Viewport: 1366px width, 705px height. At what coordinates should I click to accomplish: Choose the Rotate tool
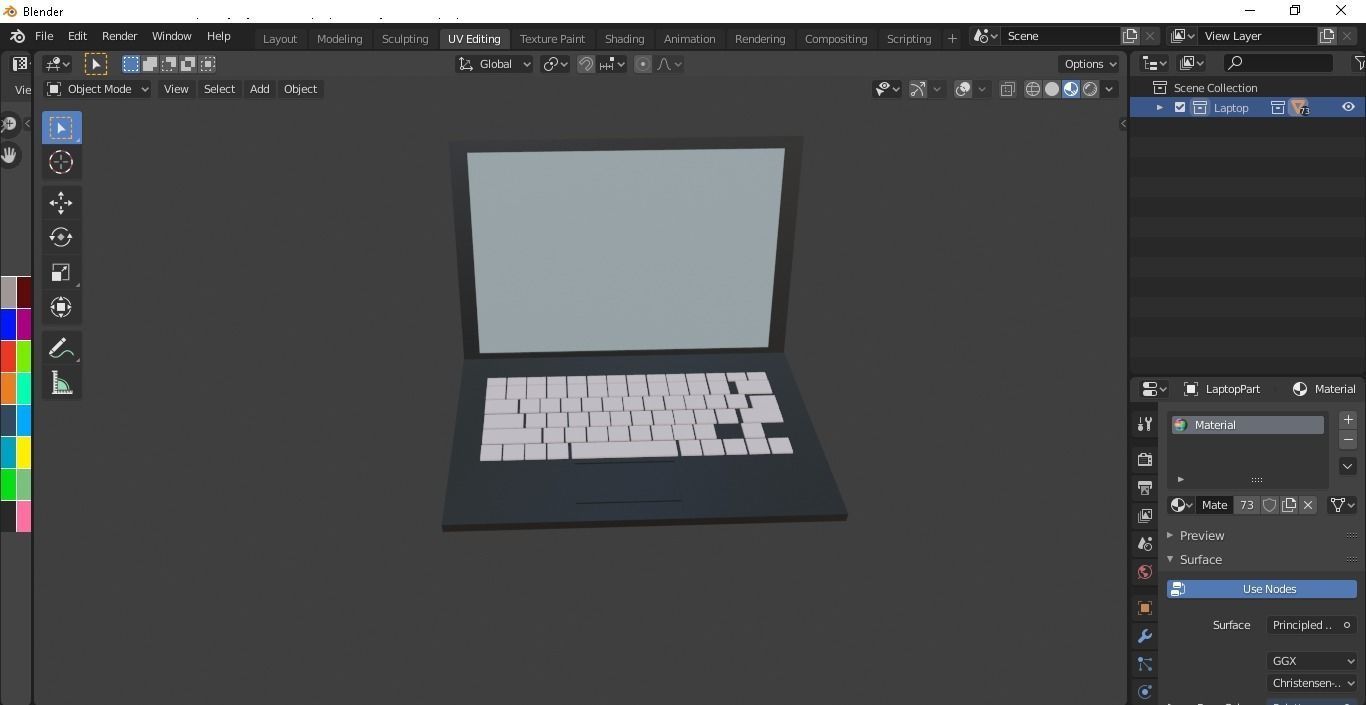click(61, 237)
